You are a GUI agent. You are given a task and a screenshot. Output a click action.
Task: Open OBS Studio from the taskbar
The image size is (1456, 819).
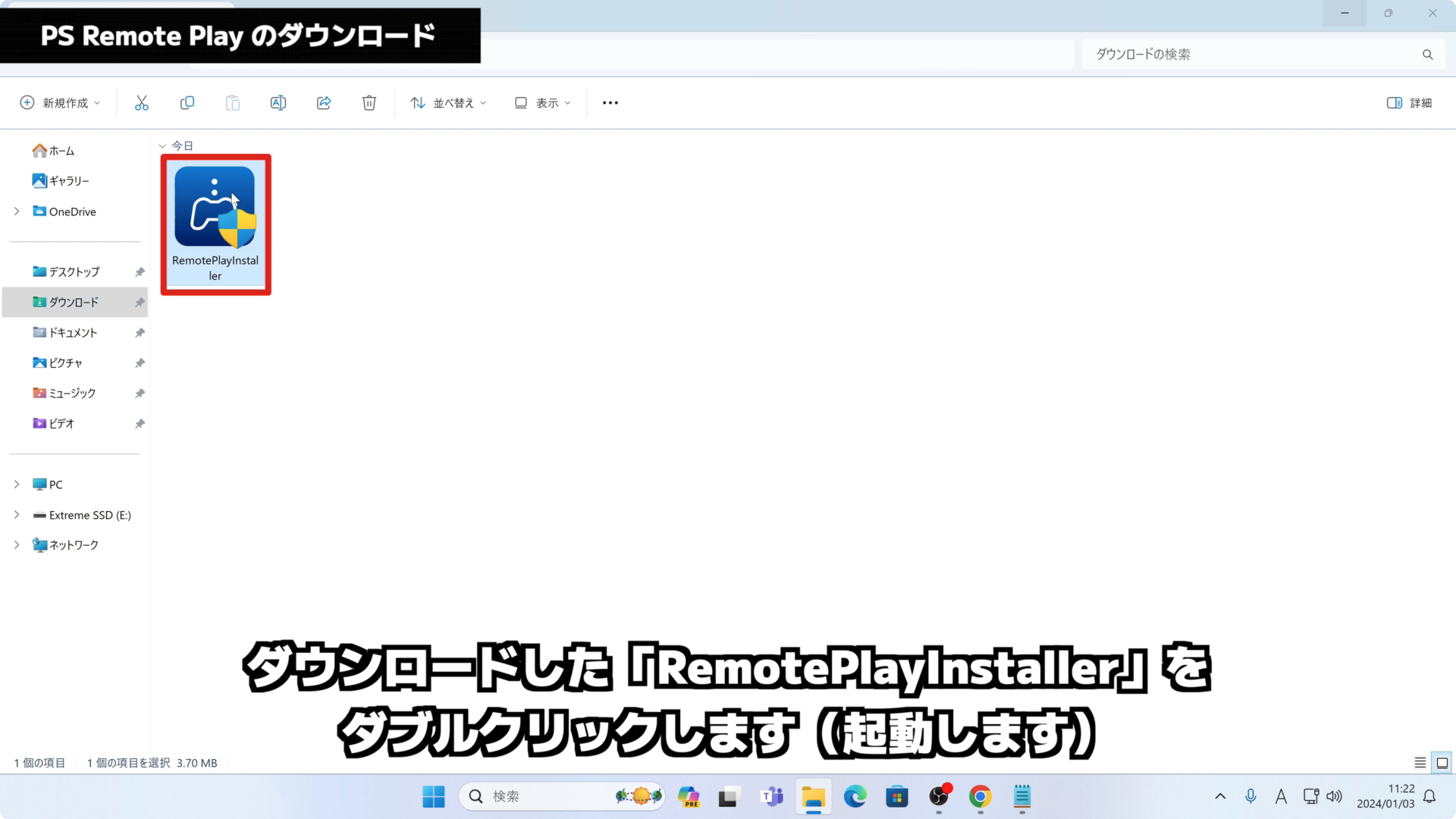click(938, 797)
